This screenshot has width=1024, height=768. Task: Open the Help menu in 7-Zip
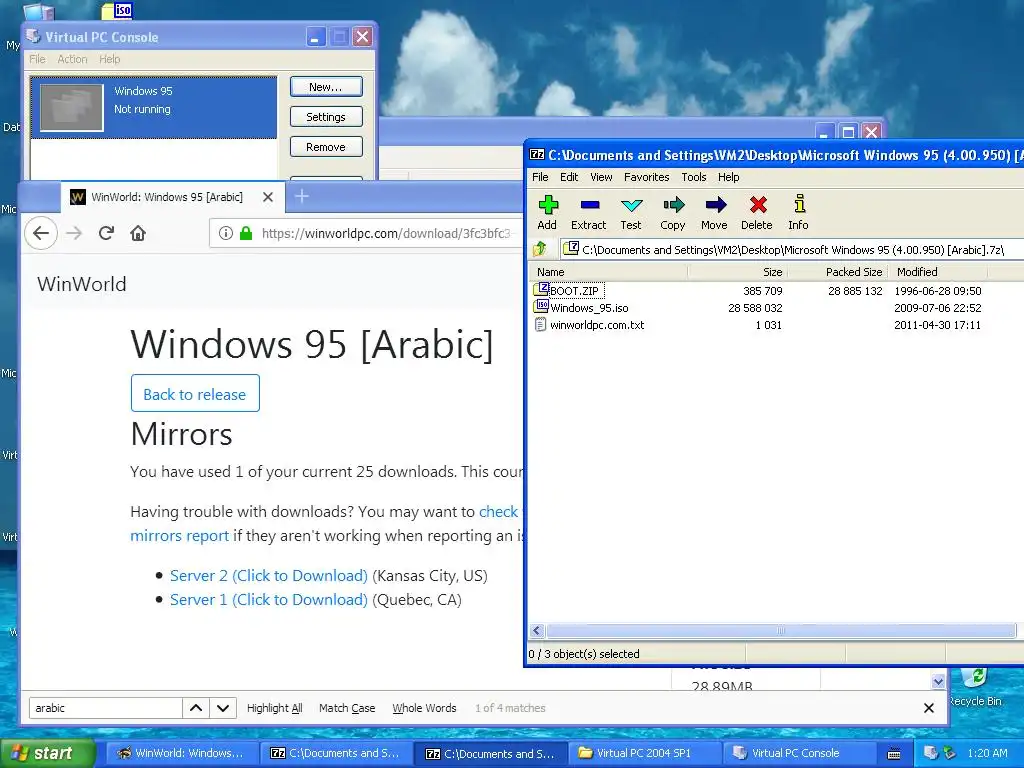[728, 177]
